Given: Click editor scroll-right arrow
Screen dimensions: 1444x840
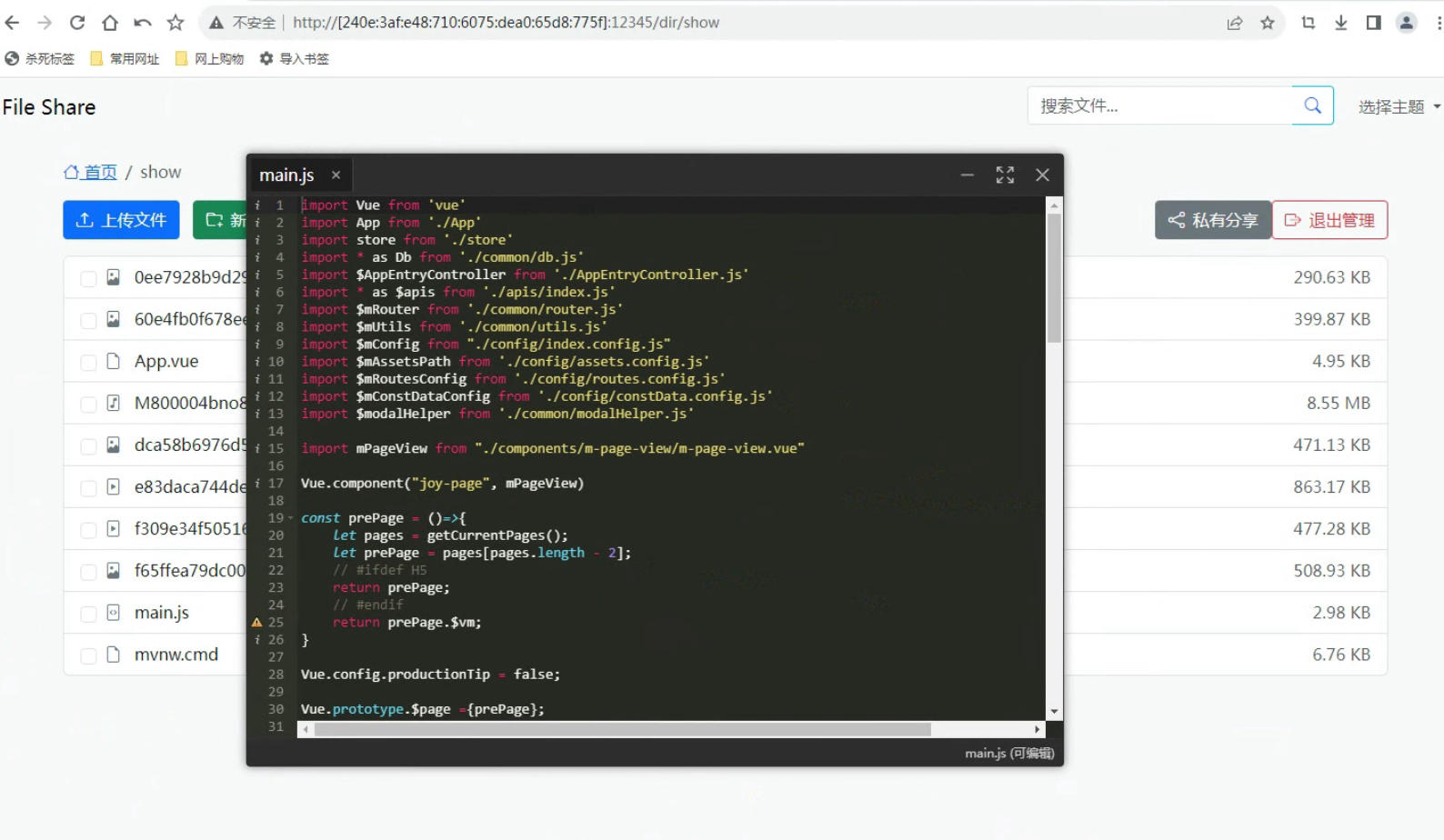Looking at the screenshot, I should tap(1037, 729).
